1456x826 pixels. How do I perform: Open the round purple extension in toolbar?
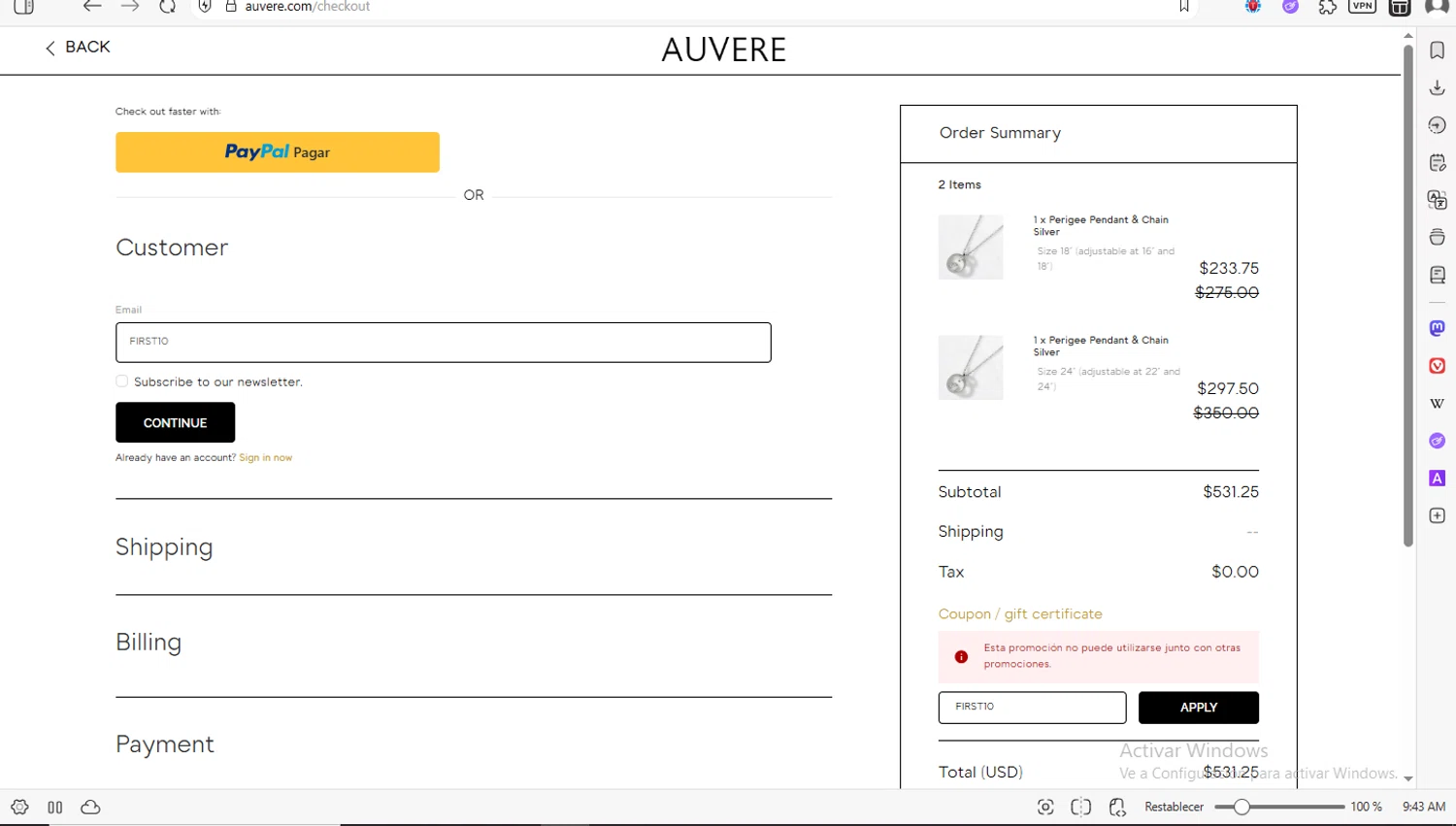coord(1290,7)
